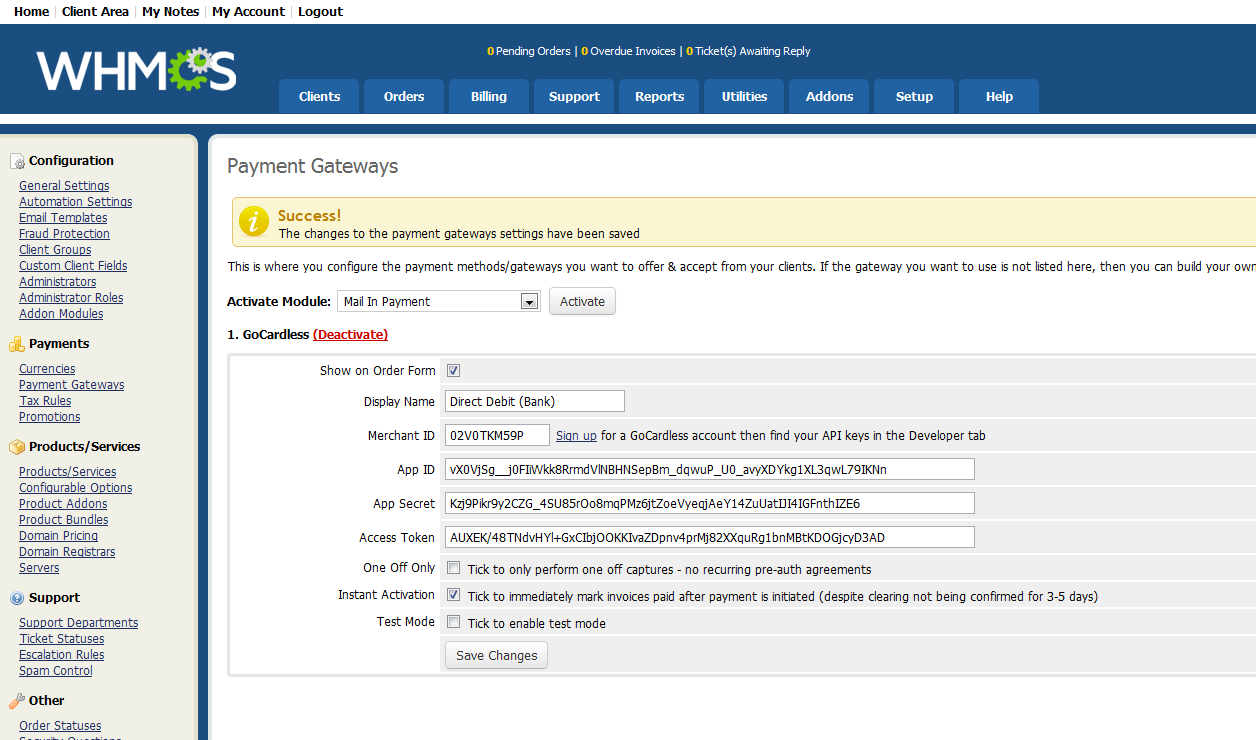The height and width of the screenshot is (740, 1256).
Task: Open Domain Registrars in the sidebar
Action: pos(67,552)
